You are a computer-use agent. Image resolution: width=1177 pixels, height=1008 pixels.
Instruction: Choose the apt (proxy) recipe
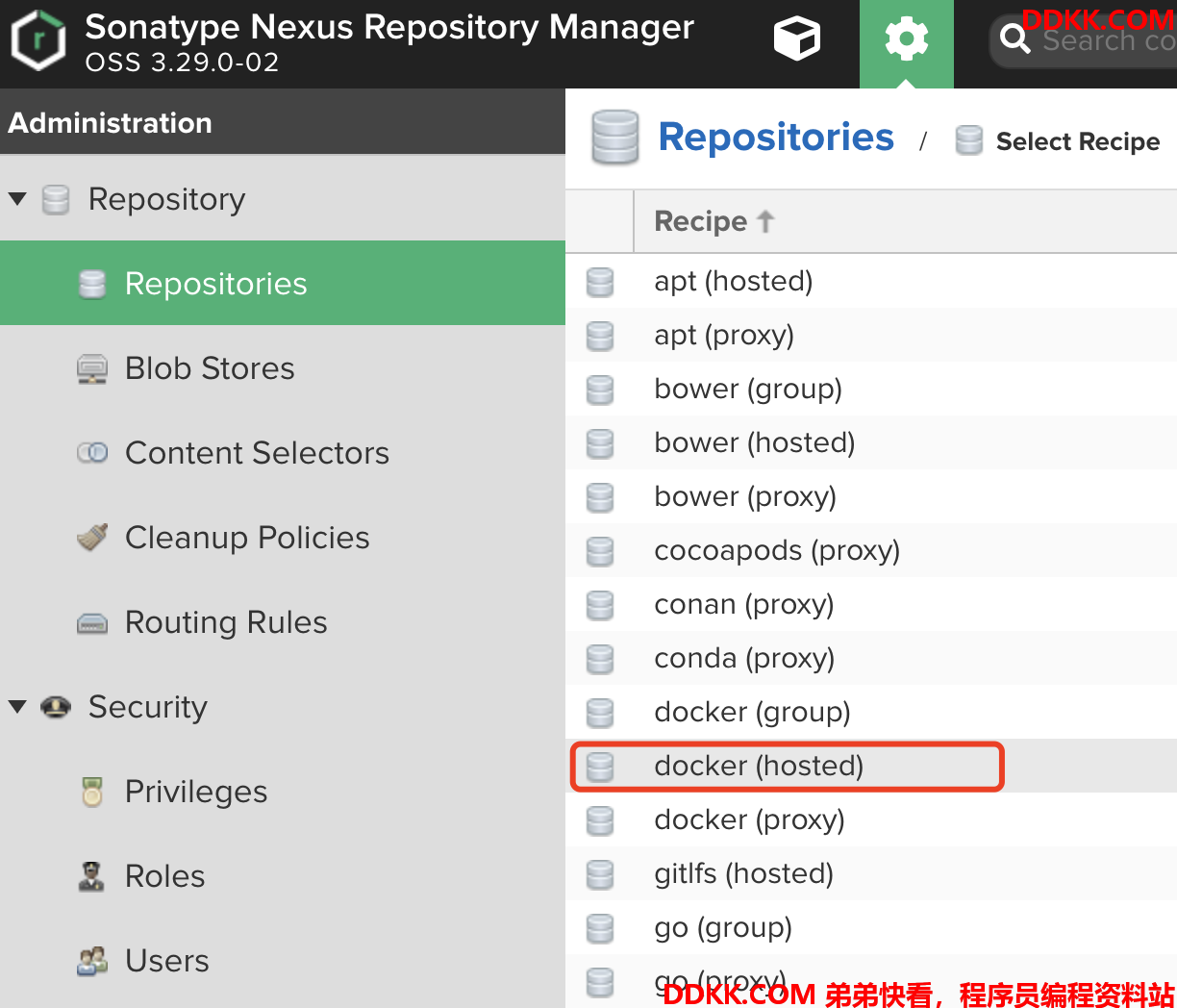(871, 335)
